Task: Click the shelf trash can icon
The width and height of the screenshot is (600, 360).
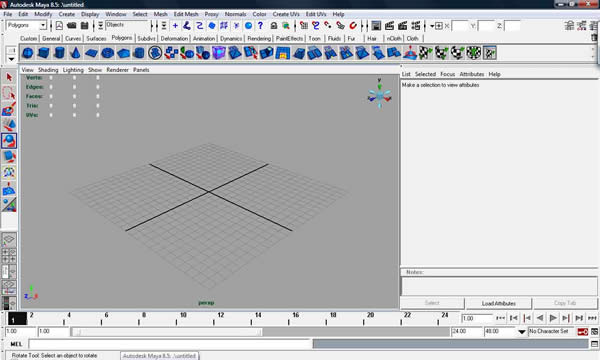Action: pyautogui.click(x=594, y=38)
